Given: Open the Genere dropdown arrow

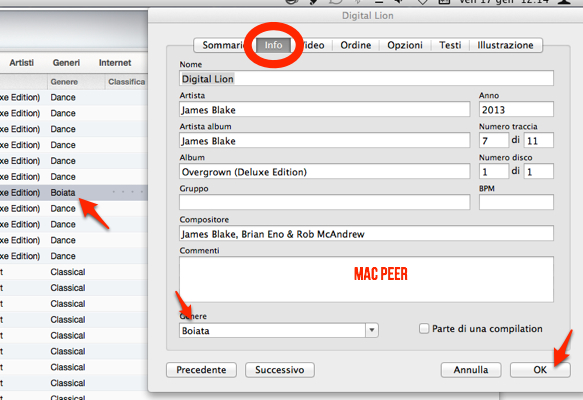Looking at the screenshot, I should click(371, 330).
